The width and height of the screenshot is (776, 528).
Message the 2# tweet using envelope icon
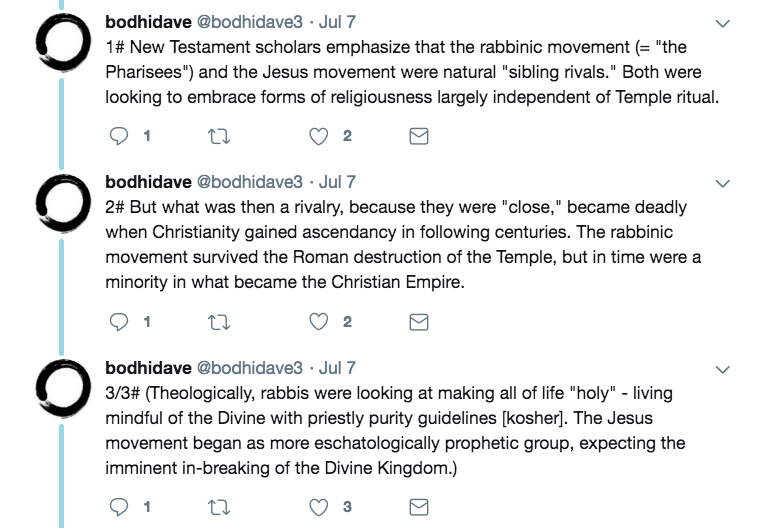(420, 322)
